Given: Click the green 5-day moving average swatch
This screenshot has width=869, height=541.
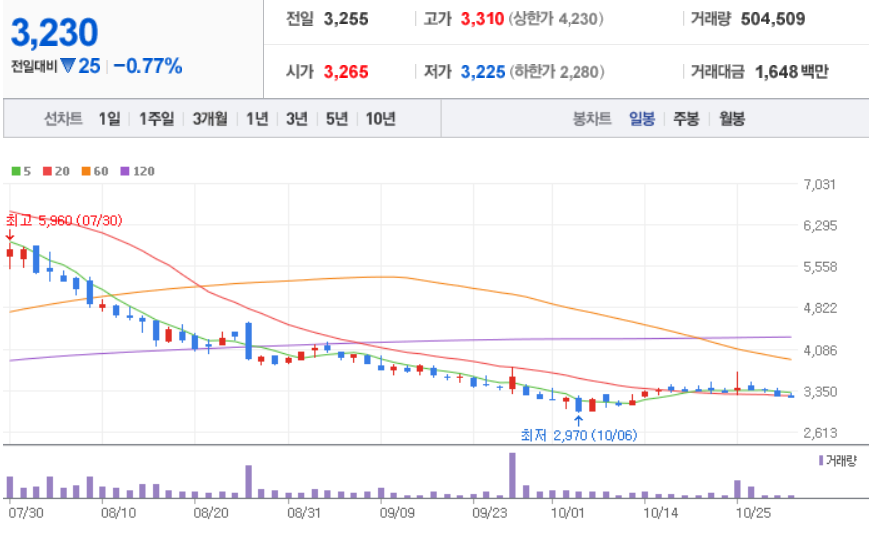Looking at the screenshot, I should [x=16, y=171].
